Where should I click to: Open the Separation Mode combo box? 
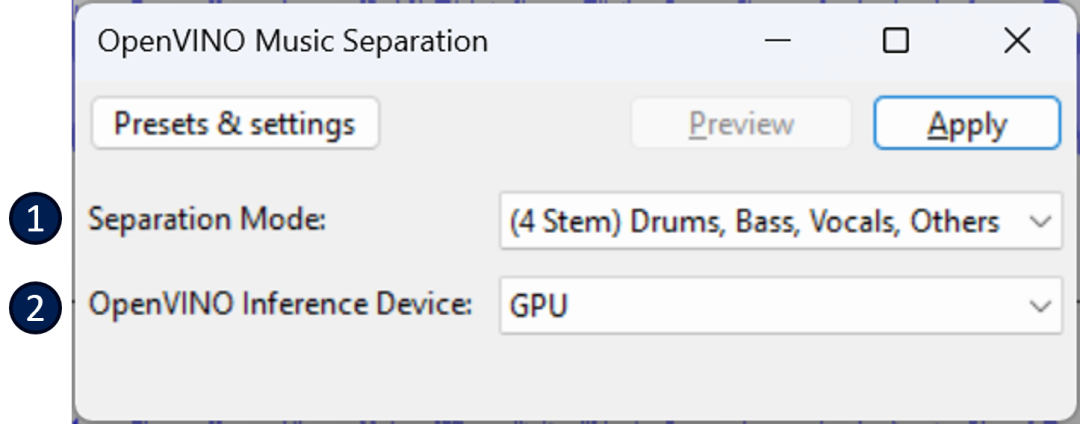(780, 221)
